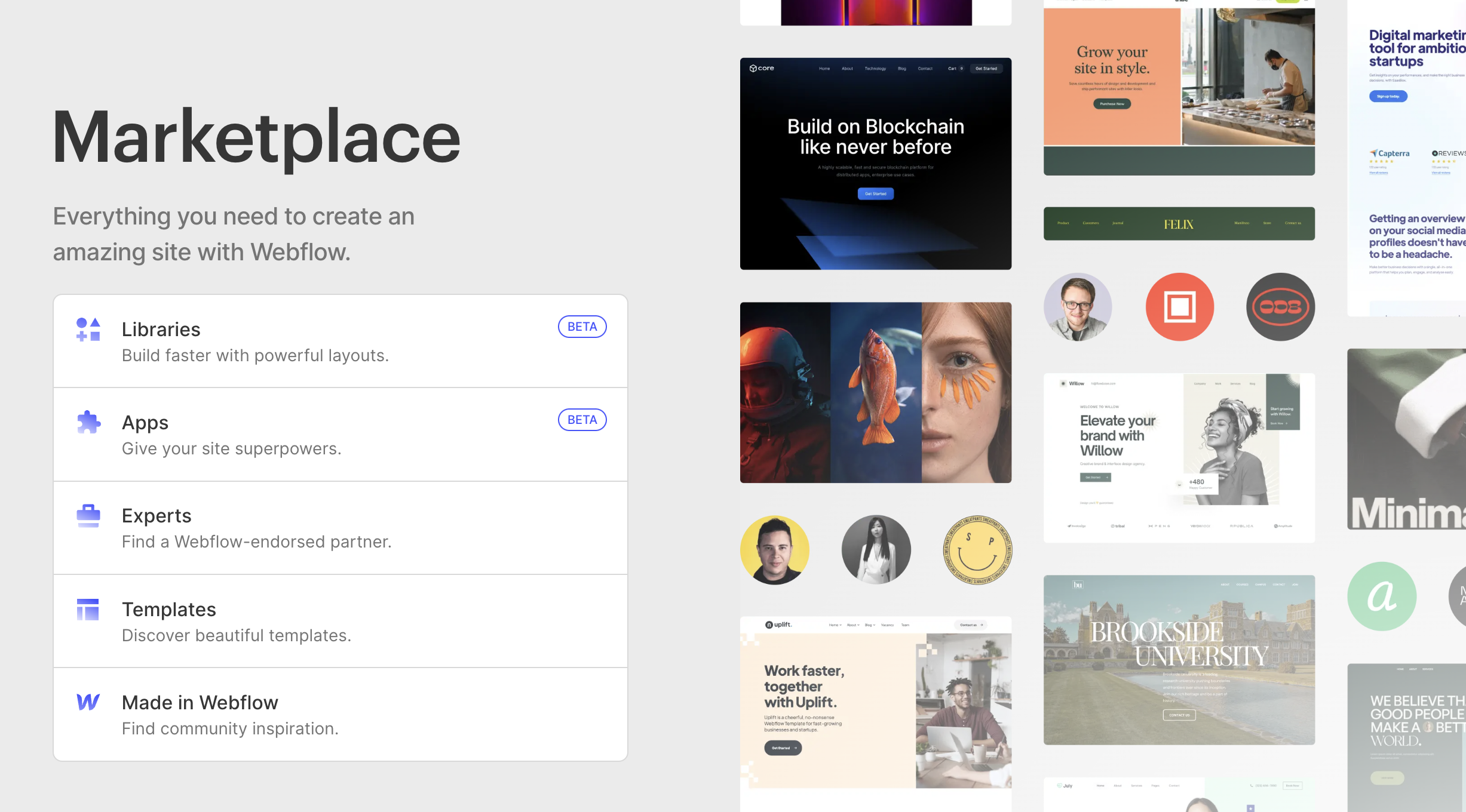Click the Webflow W logo icon
Viewport: 1466px width, 812px height.
coord(88,702)
